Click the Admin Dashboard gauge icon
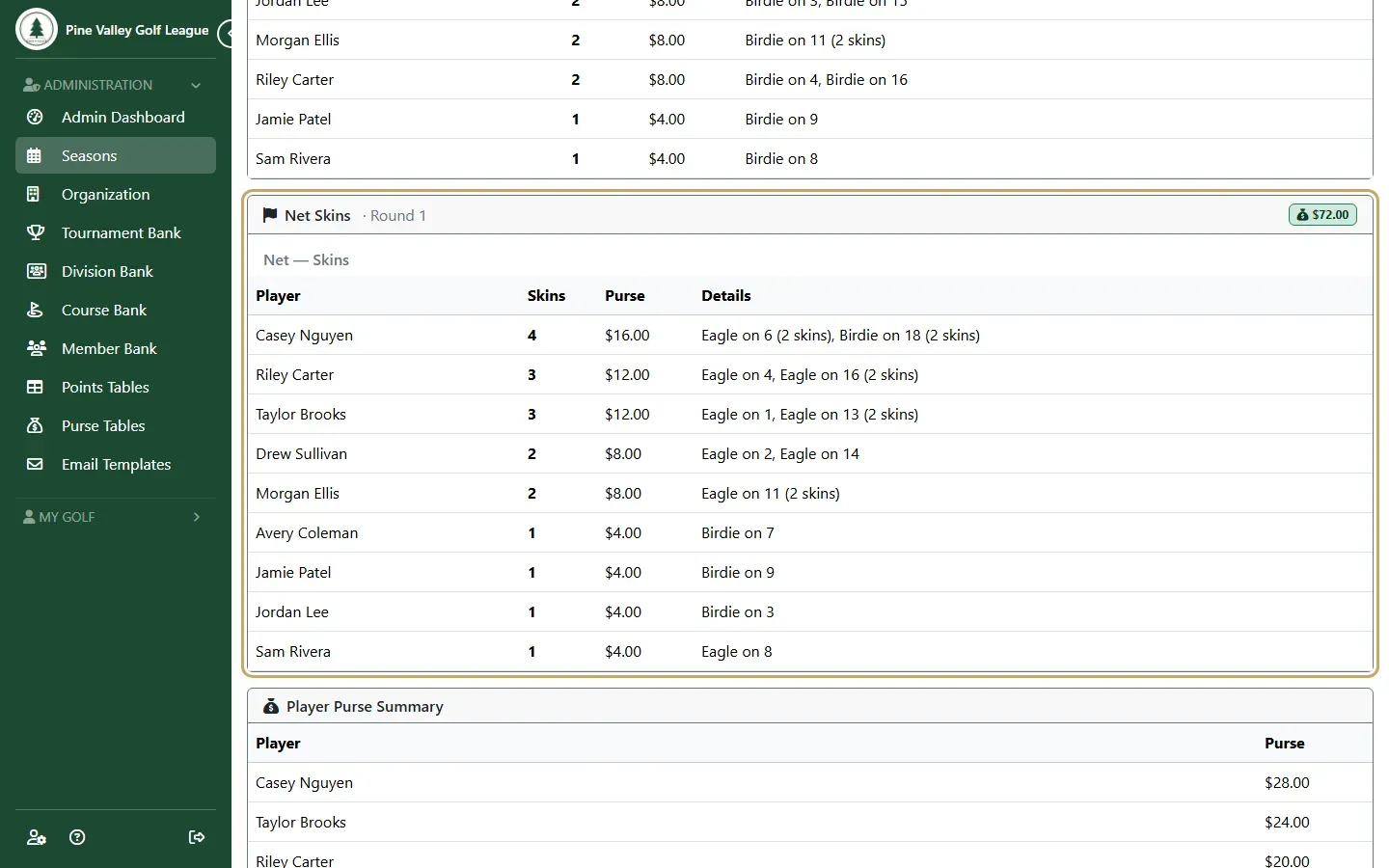This screenshot has width=1389, height=868. pyautogui.click(x=35, y=117)
